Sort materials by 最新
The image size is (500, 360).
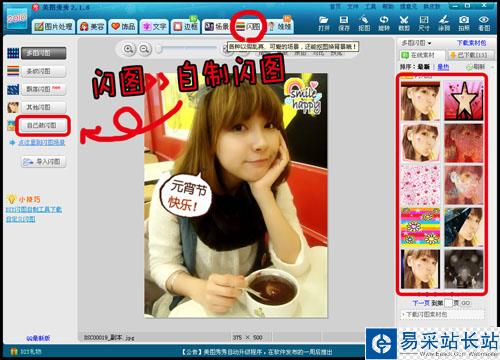(424, 67)
